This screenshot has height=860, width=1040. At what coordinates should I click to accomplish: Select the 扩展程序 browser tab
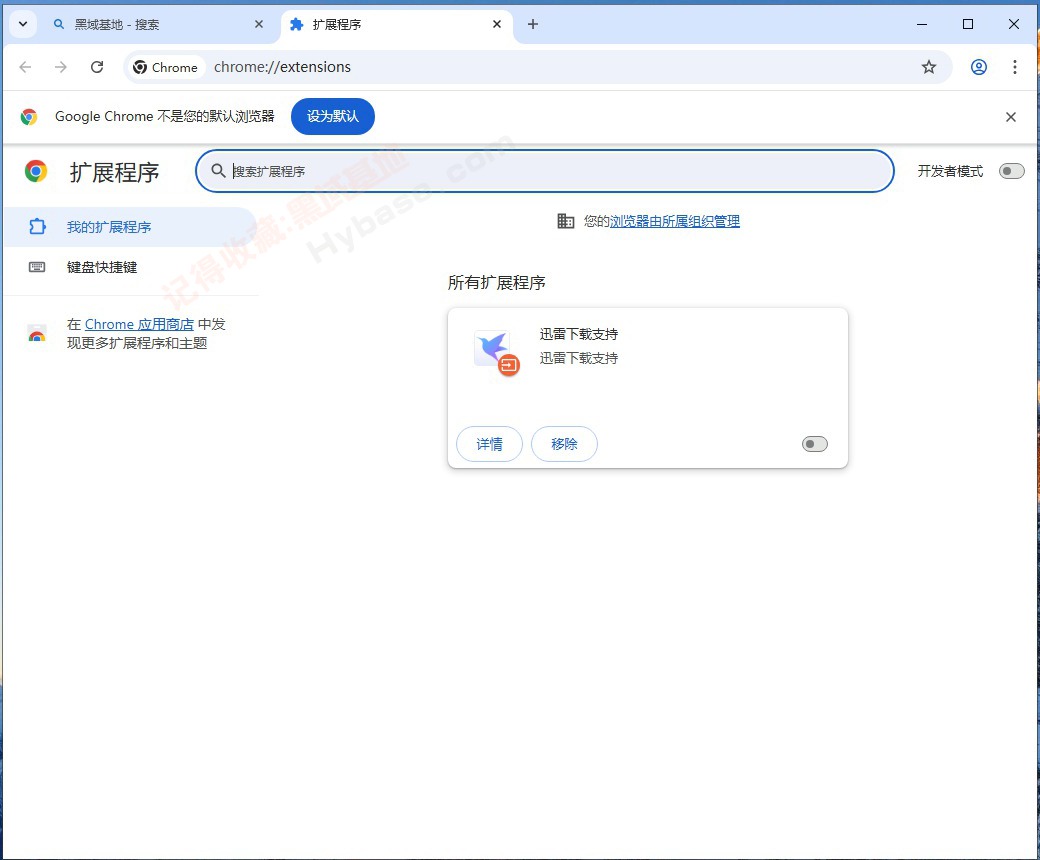pyautogui.click(x=397, y=25)
